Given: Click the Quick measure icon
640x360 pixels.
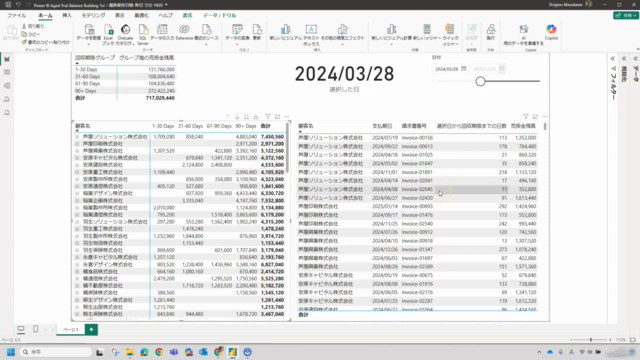Looking at the screenshot, I should click(x=450, y=30).
